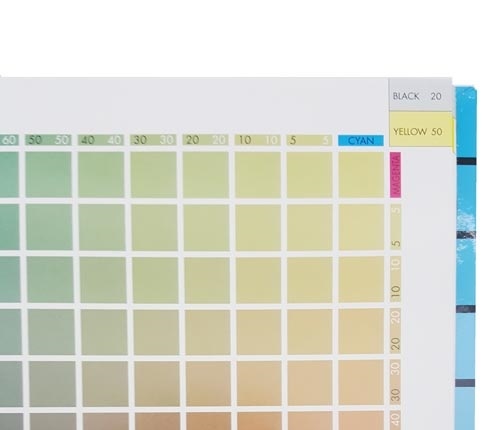Viewport: 500px width, 430px height.
Task: Click the cyan column header 30
Action: 153,140
